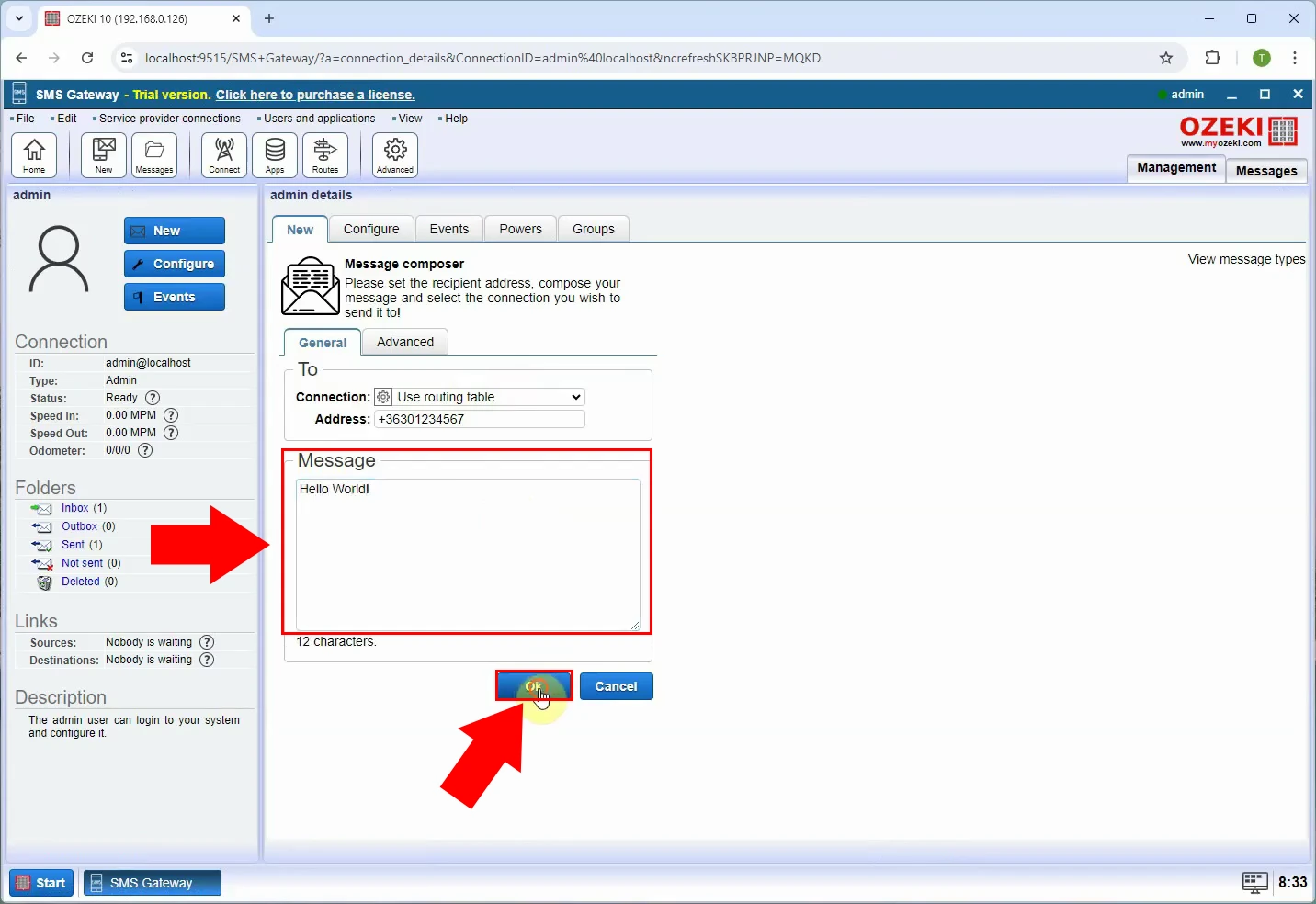Switch to the Advanced composer tab
1316x904 pixels.
pos(405,342)
